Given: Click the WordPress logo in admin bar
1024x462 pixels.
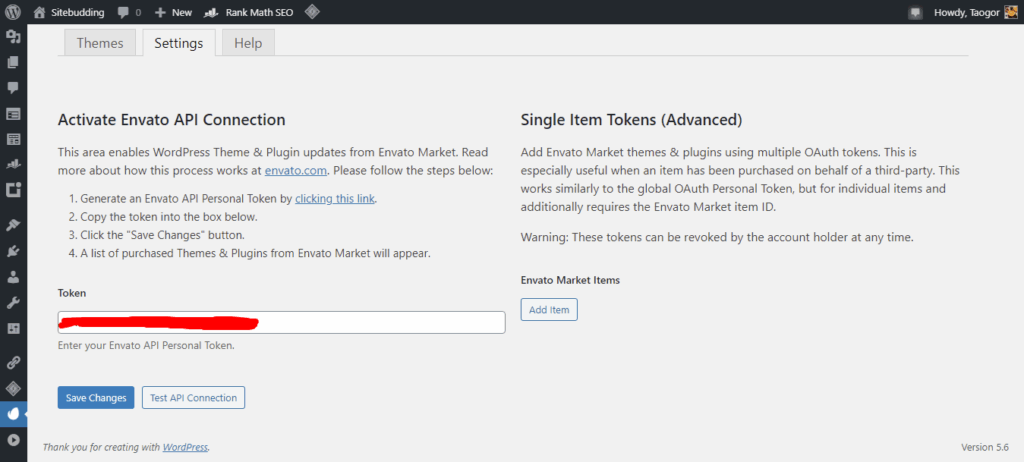Looking at the screenshot, I should (x=13, y=12).
